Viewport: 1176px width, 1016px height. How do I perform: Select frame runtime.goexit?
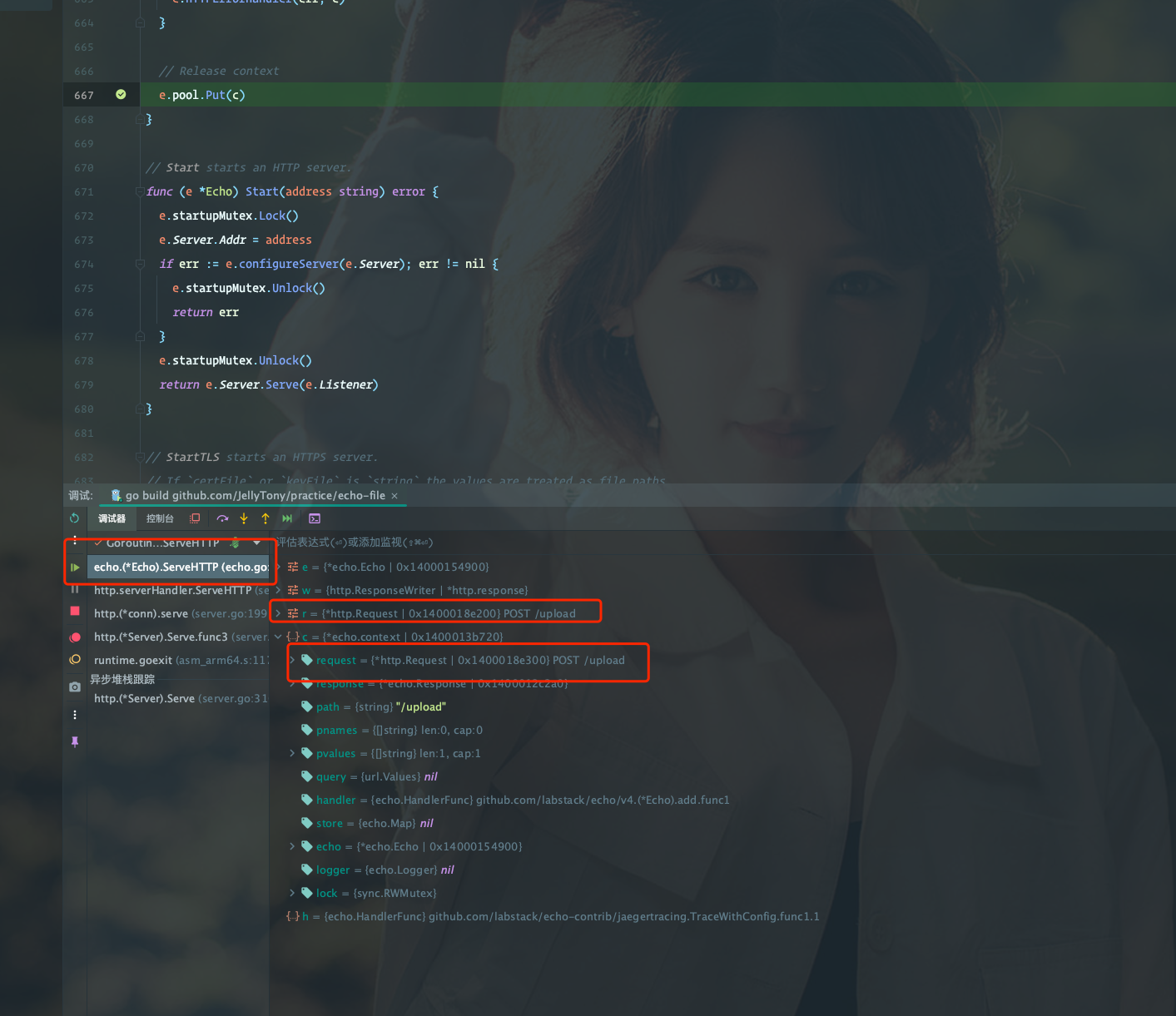(179, 660)
